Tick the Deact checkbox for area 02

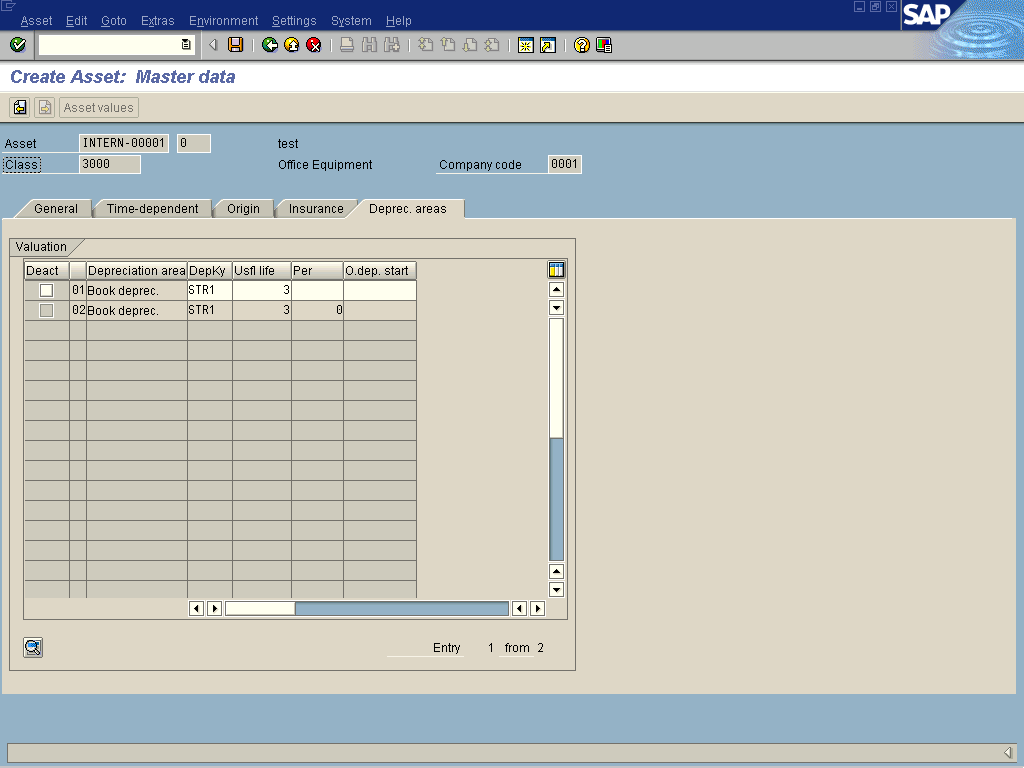tap(46, 311)
